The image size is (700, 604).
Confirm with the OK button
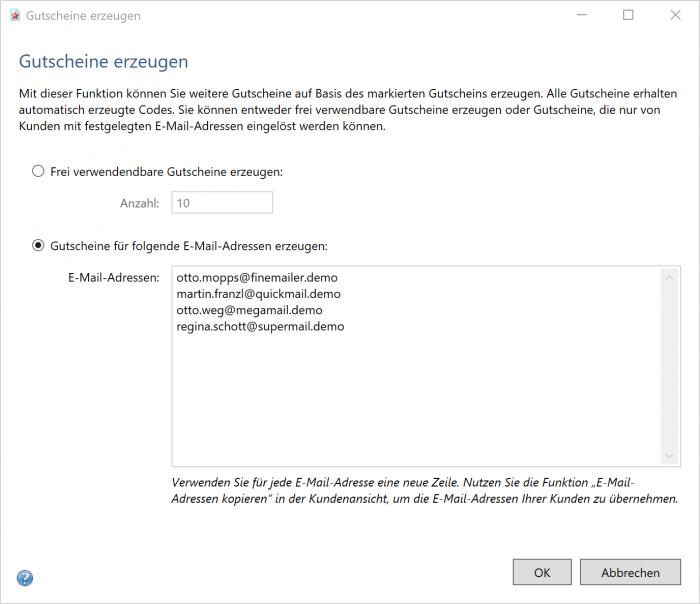542,572
